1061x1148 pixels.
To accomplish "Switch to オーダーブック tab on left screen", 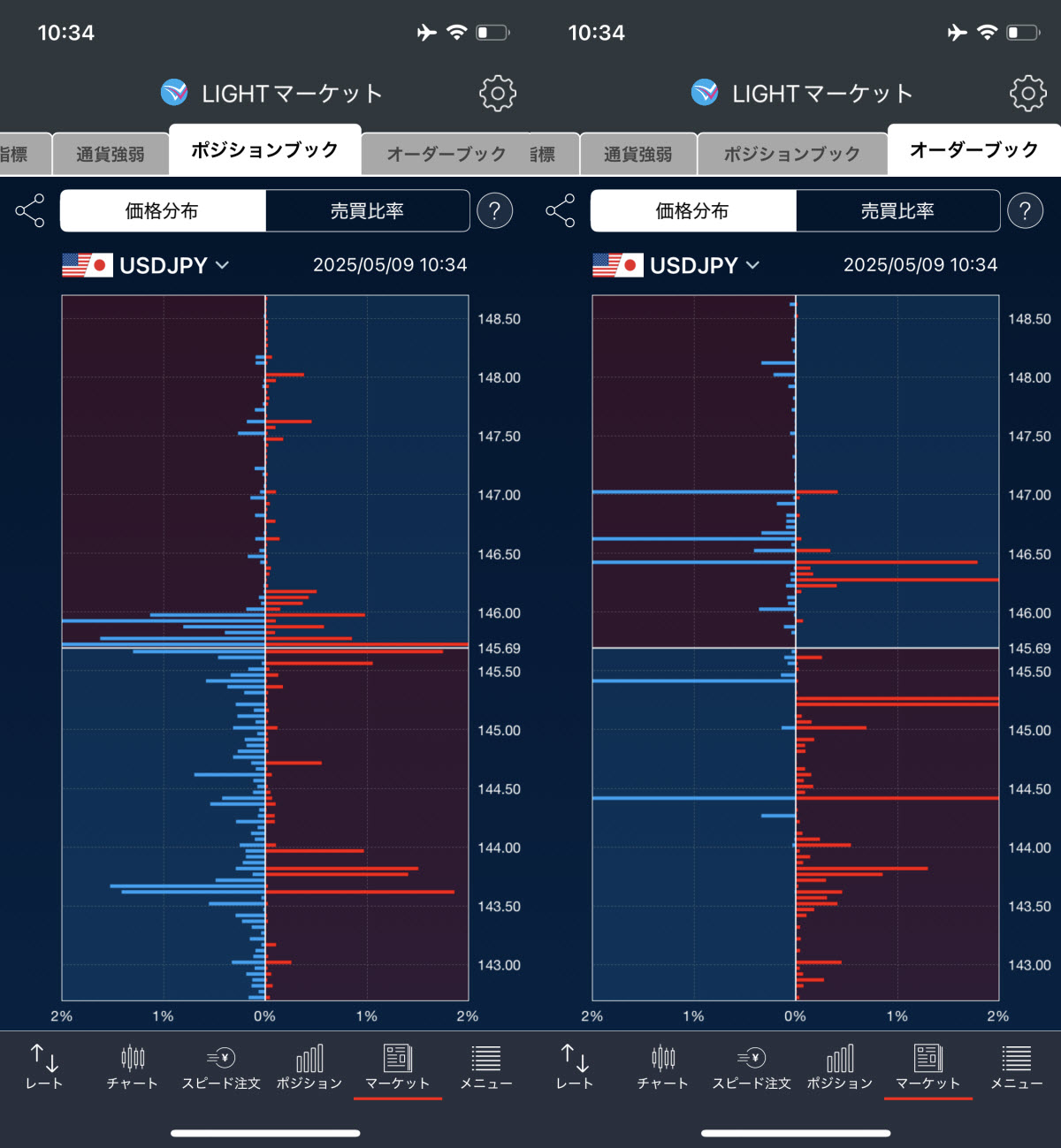I will 447,154.
